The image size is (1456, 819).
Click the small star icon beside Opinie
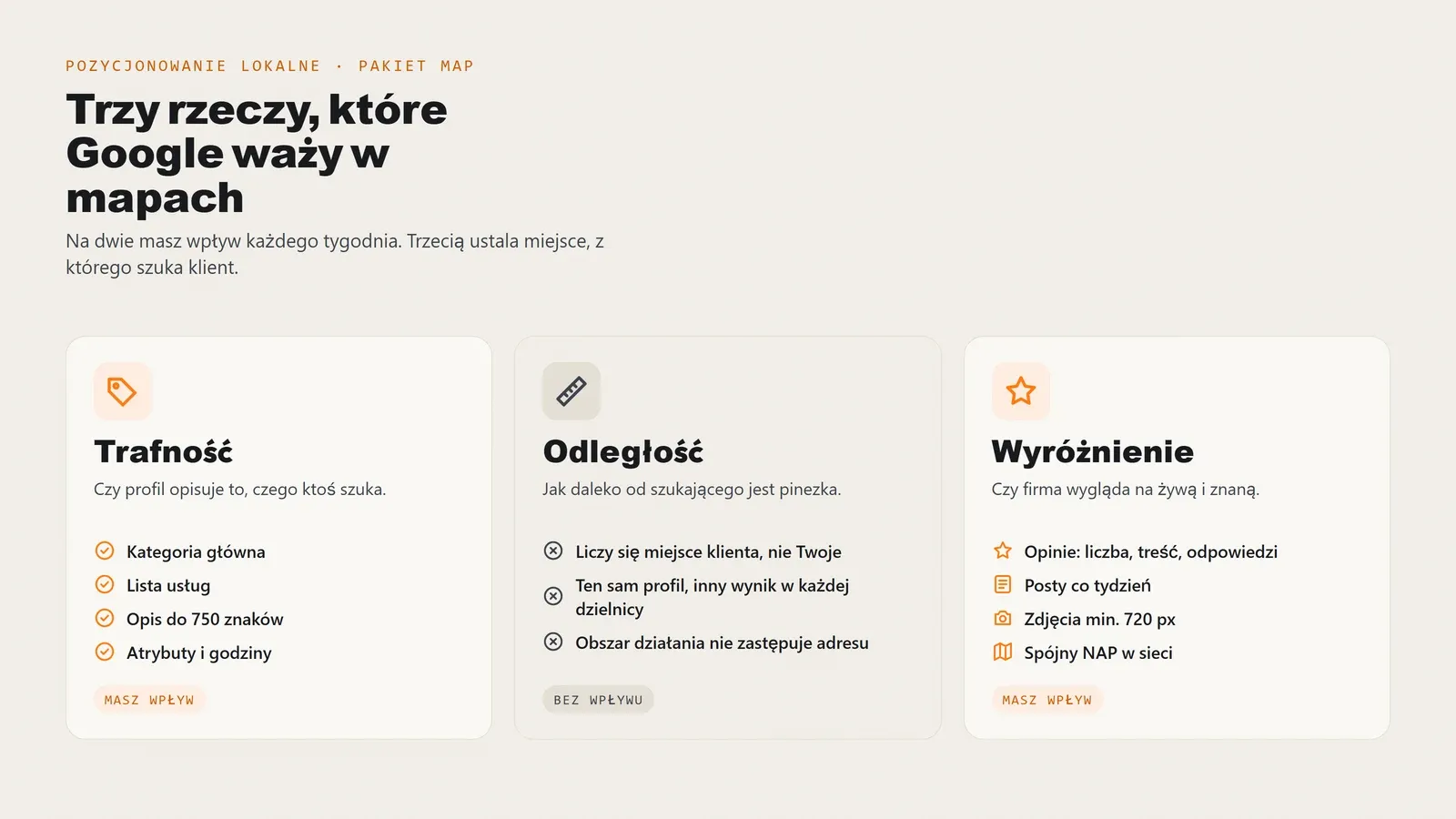[x=1003, y=551]
